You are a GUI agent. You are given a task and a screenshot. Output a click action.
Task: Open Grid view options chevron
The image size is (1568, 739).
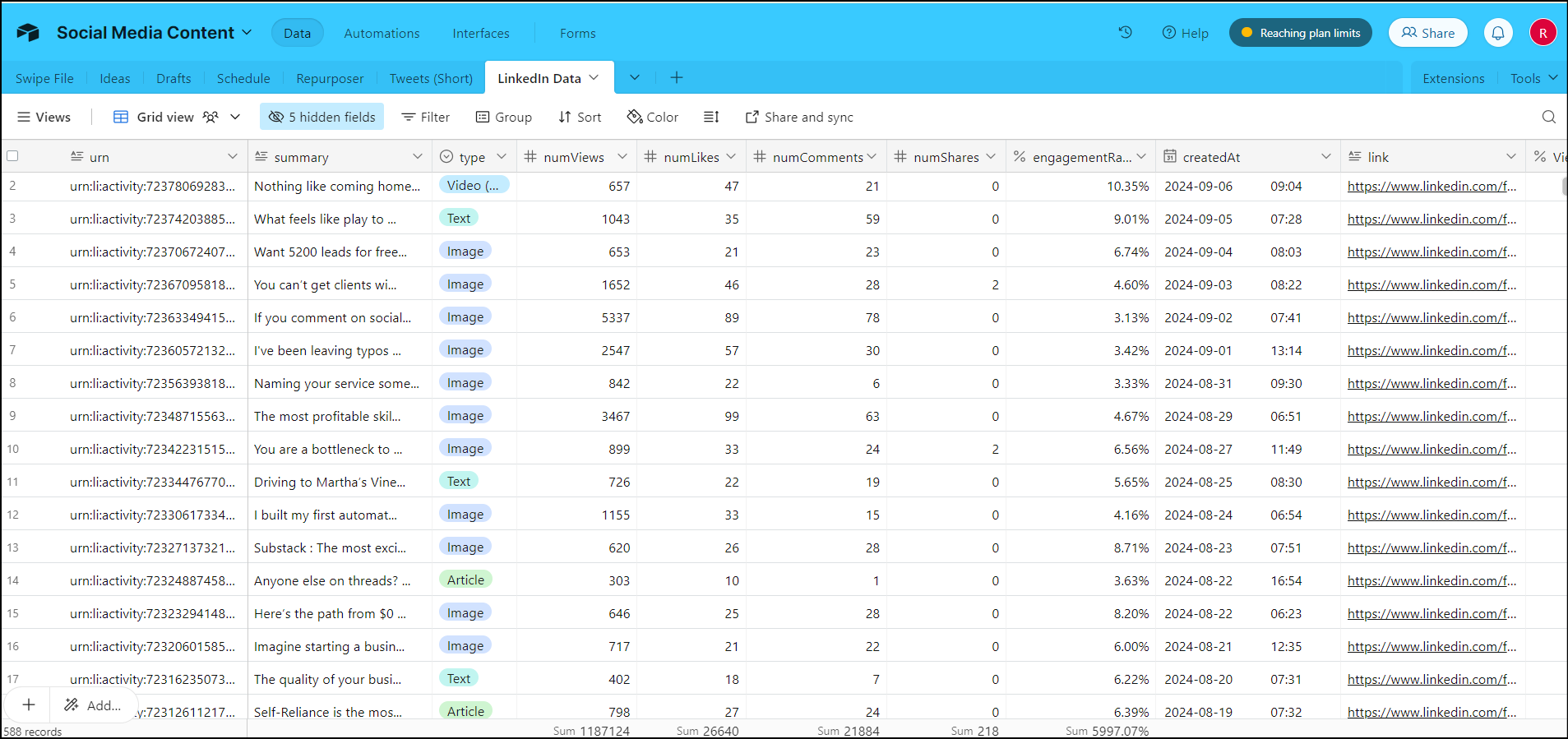point(235,117)
